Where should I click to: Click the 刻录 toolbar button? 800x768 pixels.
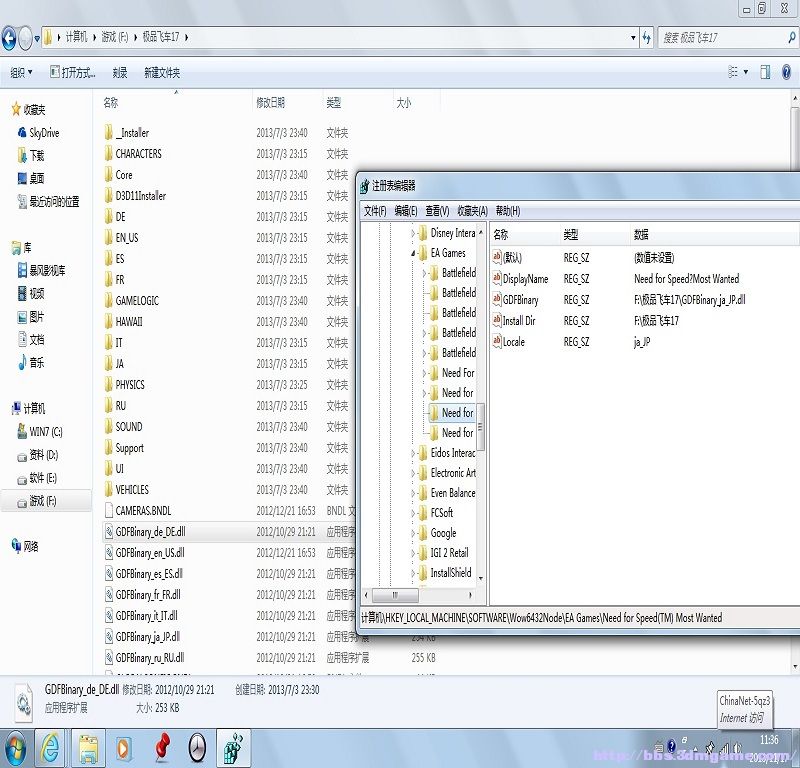click(x=120, y=72)
